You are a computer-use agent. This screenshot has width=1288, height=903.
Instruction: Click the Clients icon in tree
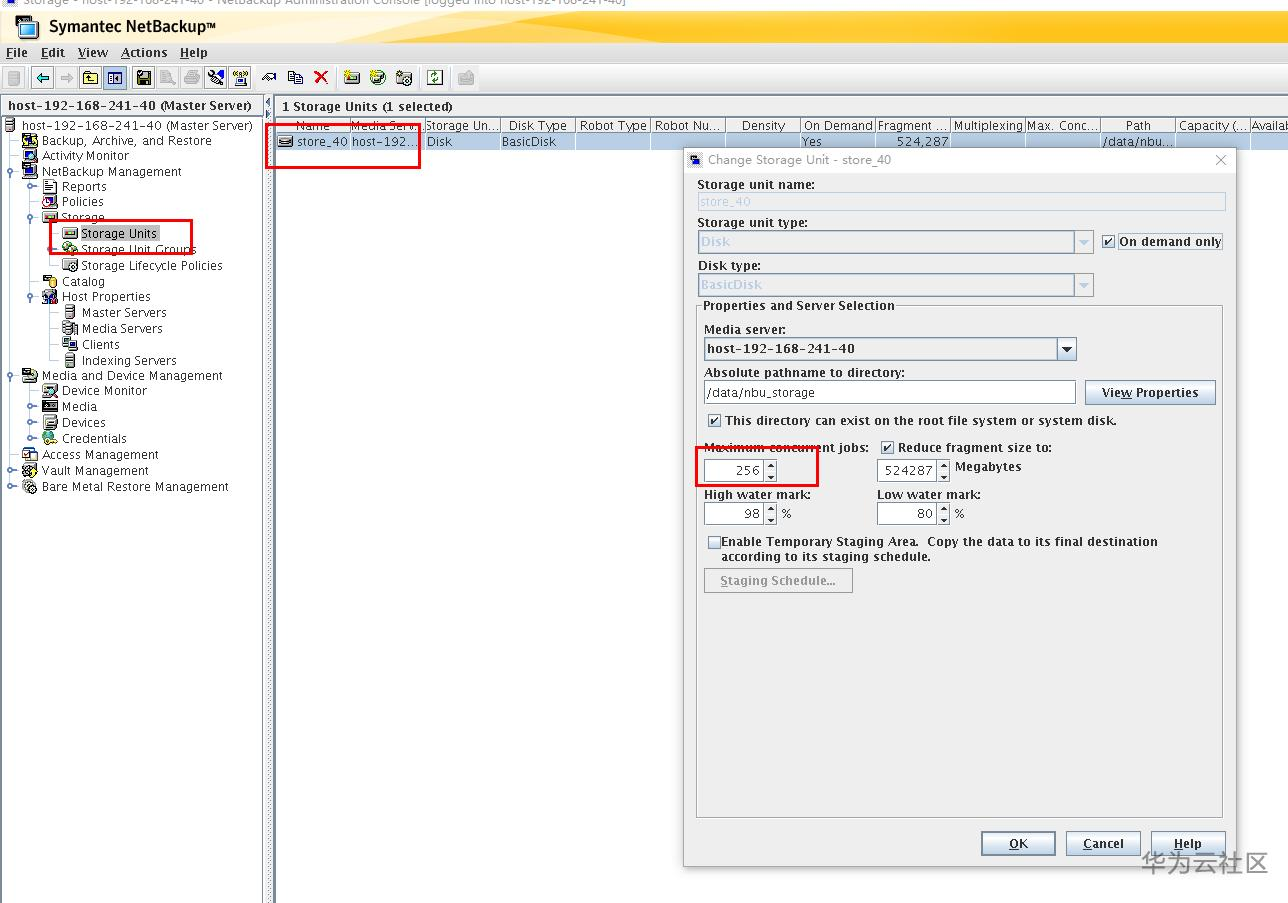click(70, 345)
